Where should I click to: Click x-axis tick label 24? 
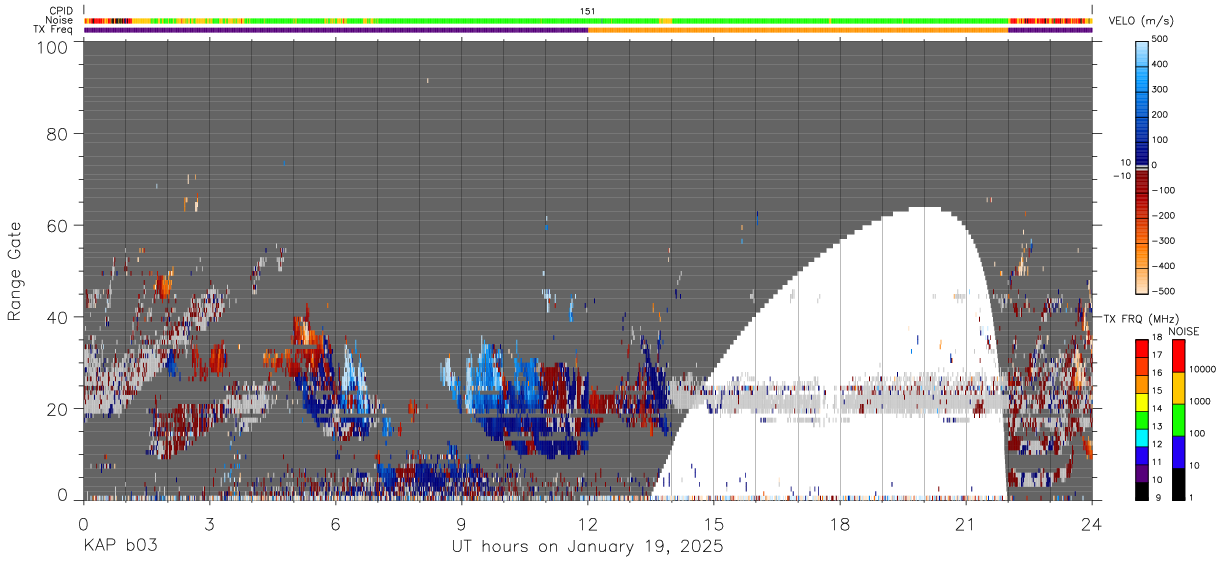click(x=1091, y=523)
